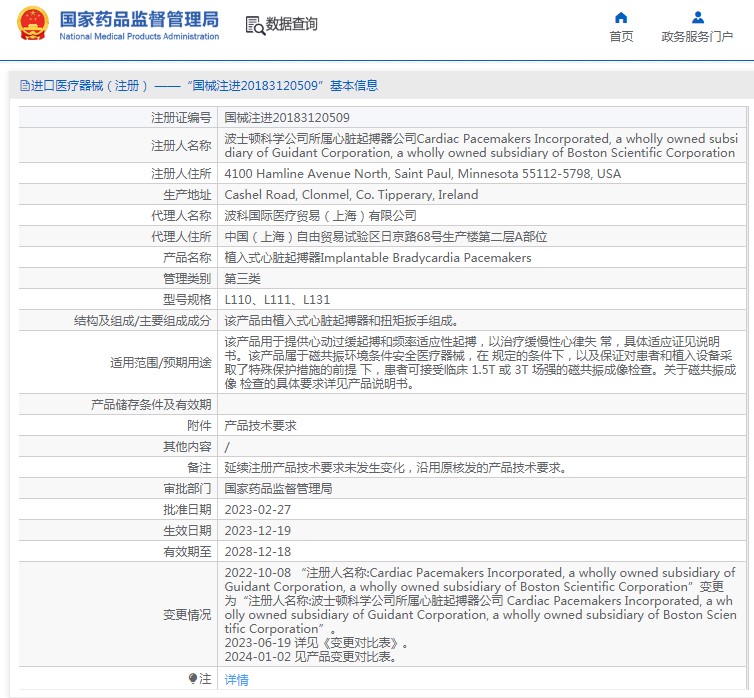The height and width of the screenshot is (698, 754).
Task: Click the document icon before 进口医疗器械
Action: pyautogui.click(x=25, y=86)
